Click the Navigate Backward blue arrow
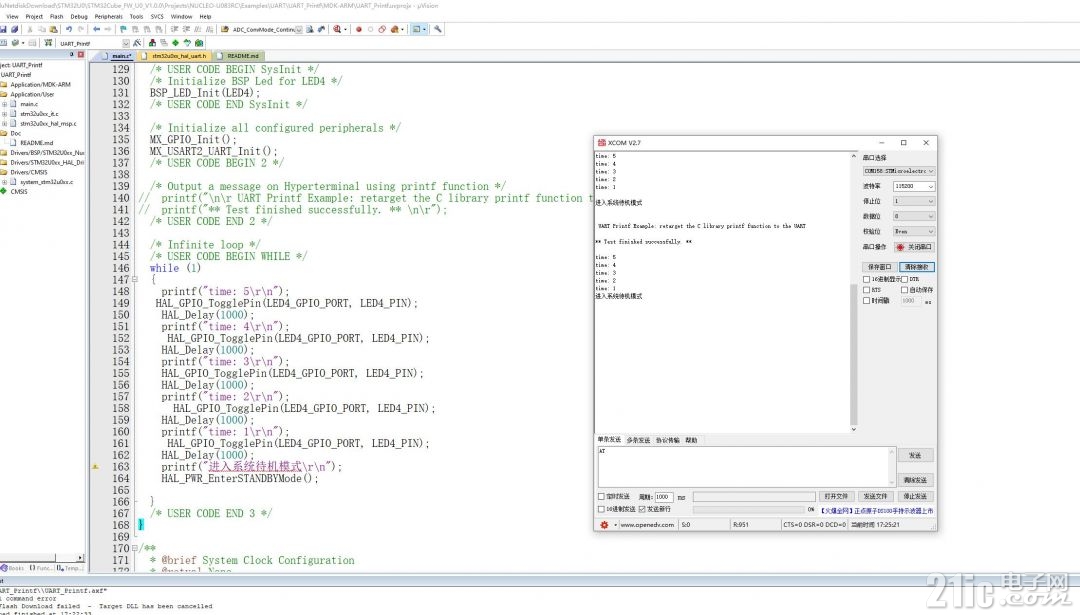Image resolution: width=1080 pixels, height=615 pixels. tap(96, 29)
